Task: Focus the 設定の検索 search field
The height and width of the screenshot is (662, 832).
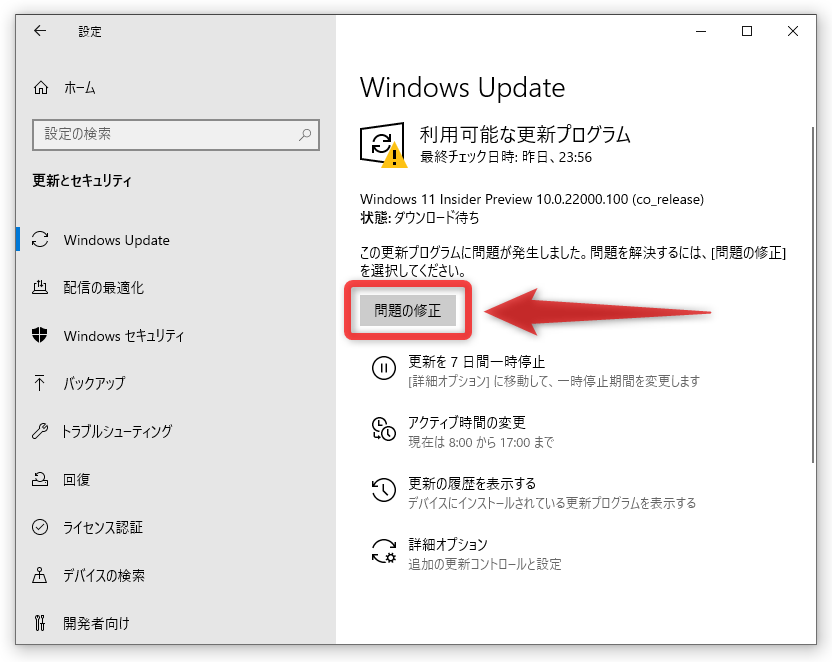Action: pos(176,135)
